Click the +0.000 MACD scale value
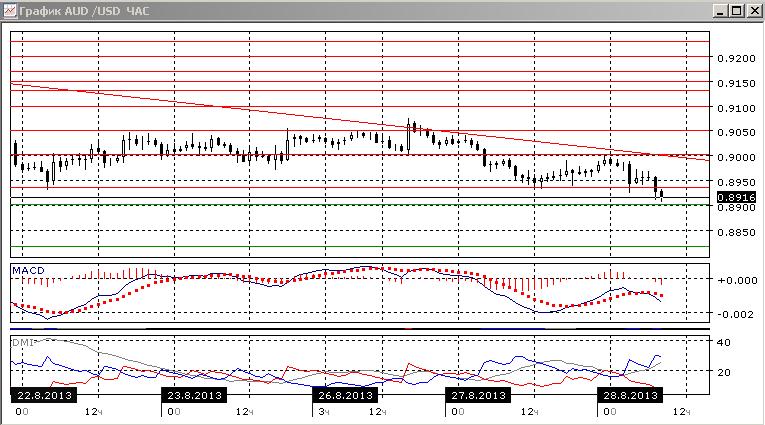The height and width of the screenshot is (425, 765). point(737,280)
